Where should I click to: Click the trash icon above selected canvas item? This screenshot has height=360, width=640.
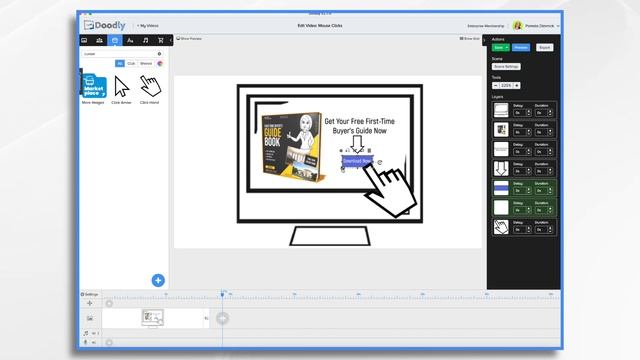tap(369, 150)
